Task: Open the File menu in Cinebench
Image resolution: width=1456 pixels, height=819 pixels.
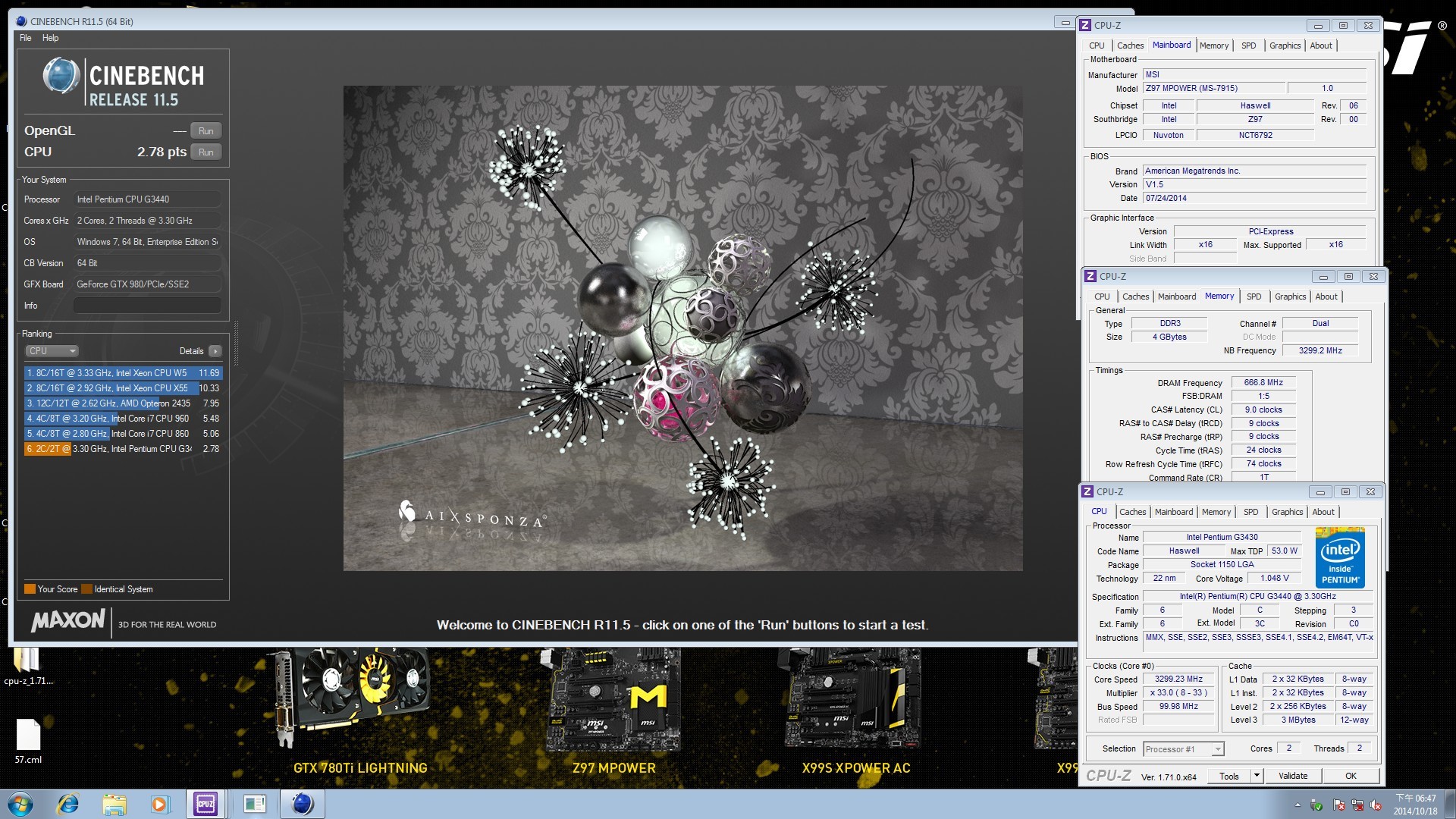Action: coord(26,38)
